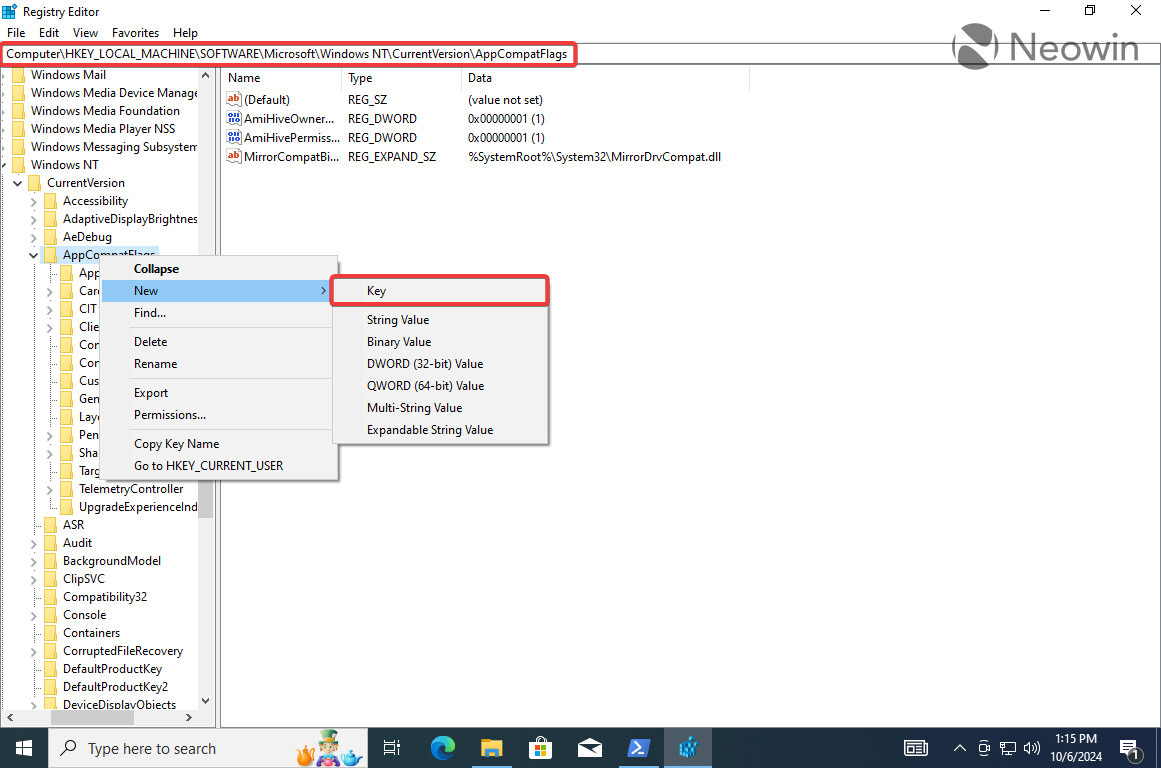Click Collapse in the context menu
The width and height of the screenshot is (1161, 768).
click(x=219, y=269)
